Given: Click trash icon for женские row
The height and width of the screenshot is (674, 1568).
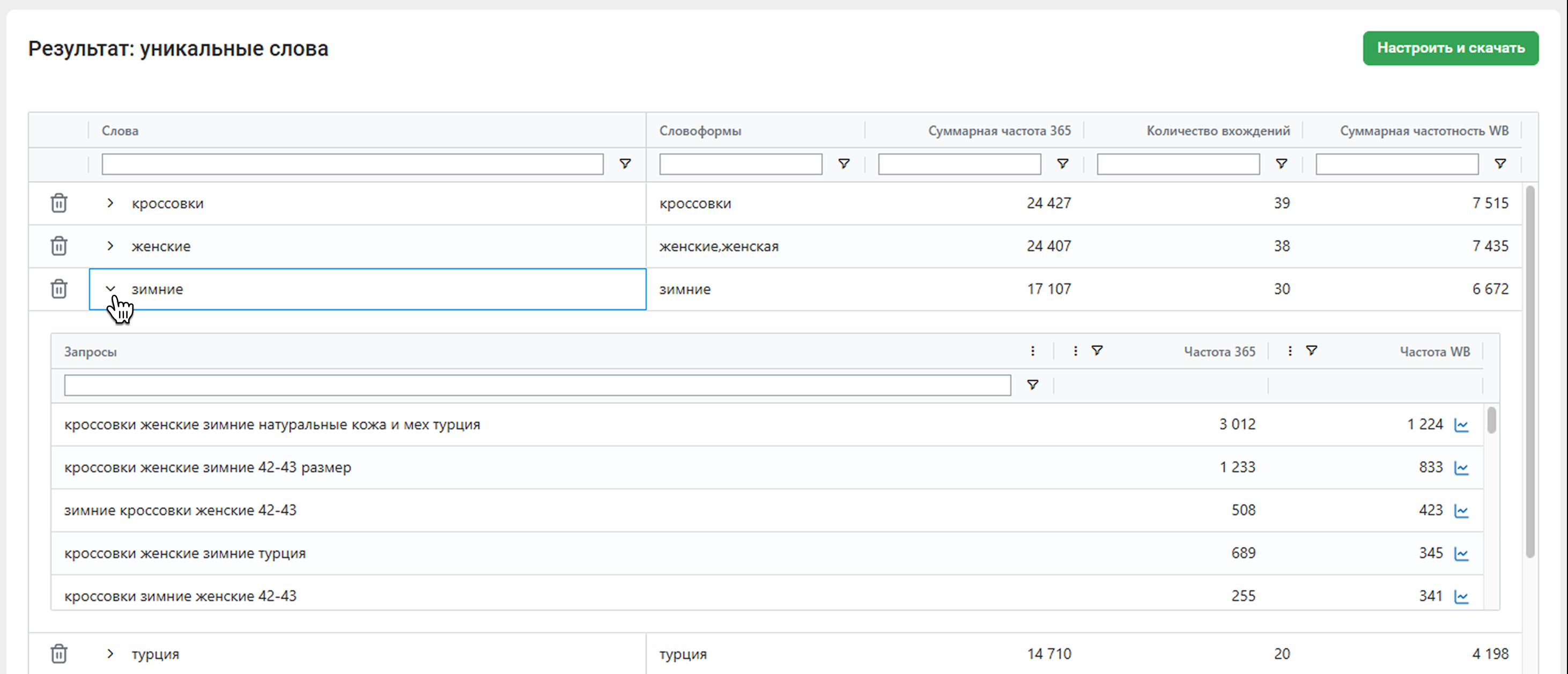Looking at the screenshot, I should tap(58, 246).
